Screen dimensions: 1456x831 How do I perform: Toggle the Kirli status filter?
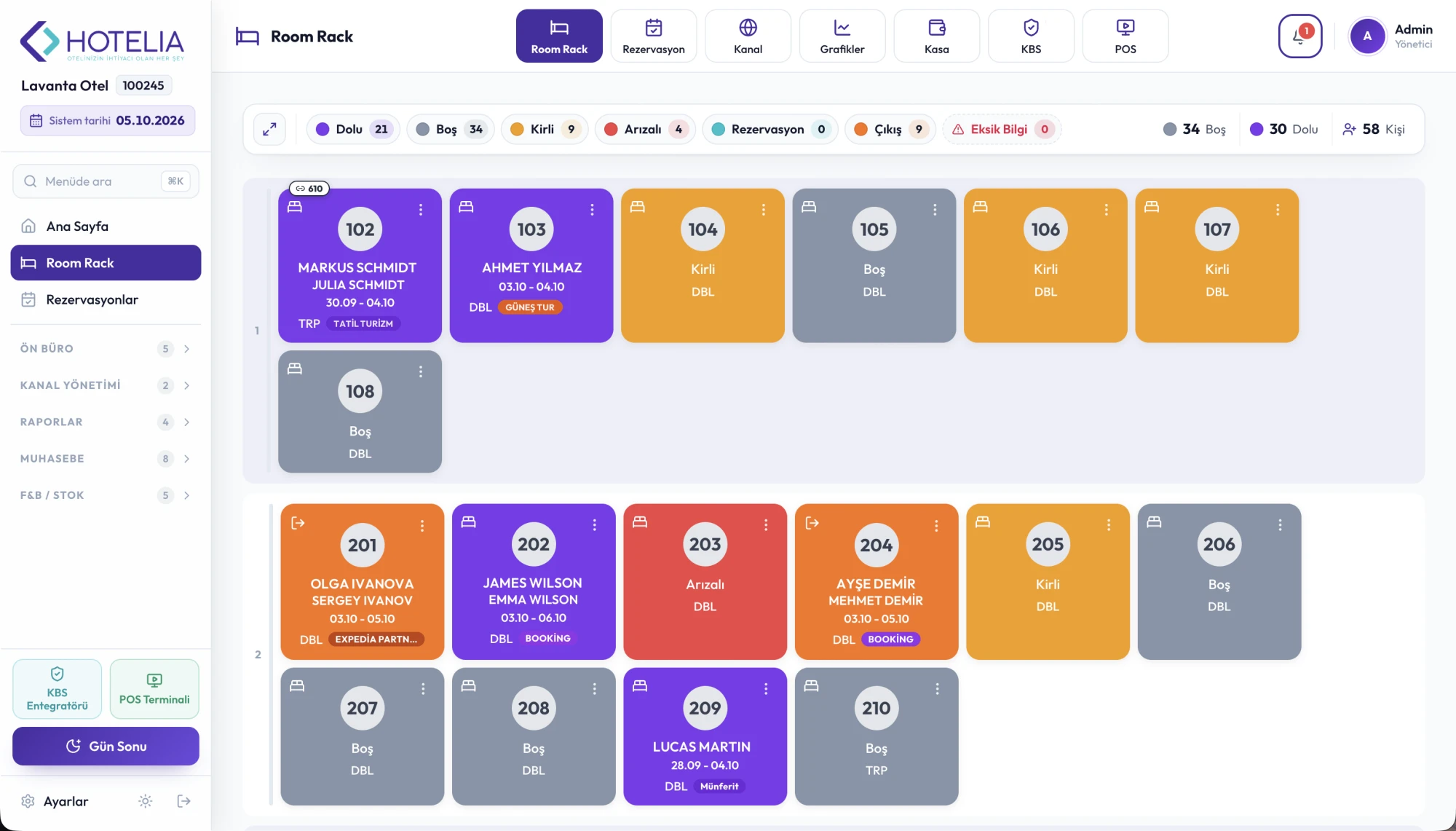545,129
